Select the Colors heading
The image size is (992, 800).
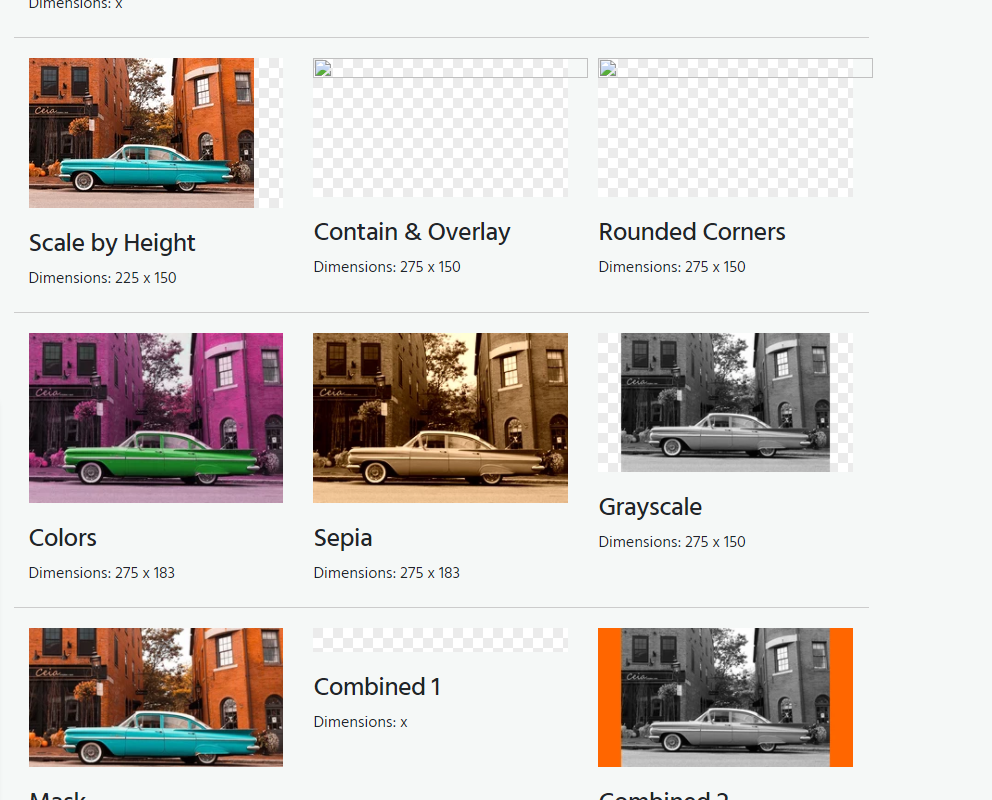pyautogui.click(x=63, y=538)
